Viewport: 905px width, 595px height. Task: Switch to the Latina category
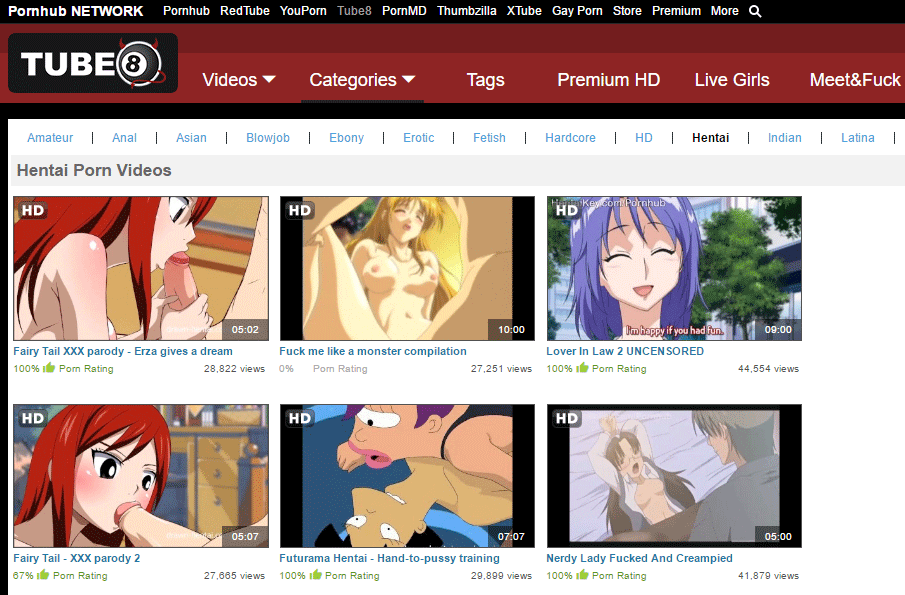click(x=858, y=138)
